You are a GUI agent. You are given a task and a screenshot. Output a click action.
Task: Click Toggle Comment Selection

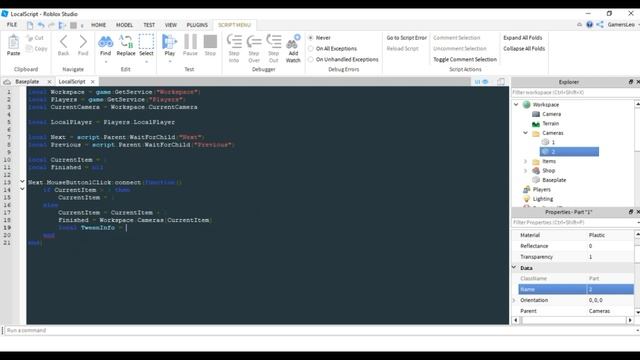(x=465, y=60)
